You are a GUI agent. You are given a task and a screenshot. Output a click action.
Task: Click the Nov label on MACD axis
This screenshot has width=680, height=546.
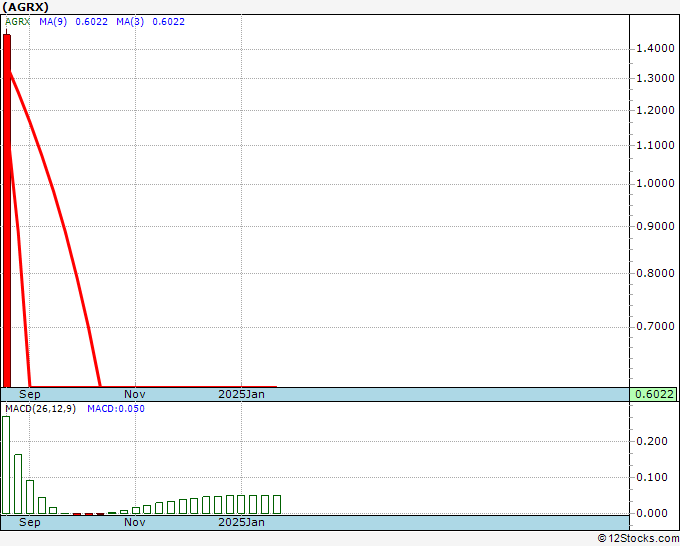(x=134, y=522)
